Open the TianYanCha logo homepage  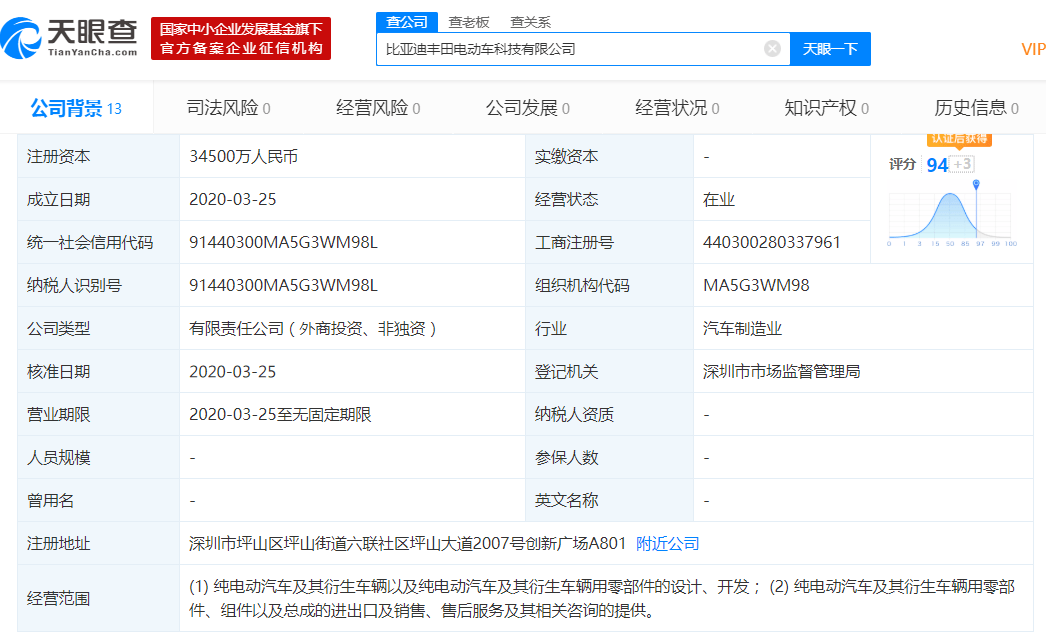pos(70,38)
